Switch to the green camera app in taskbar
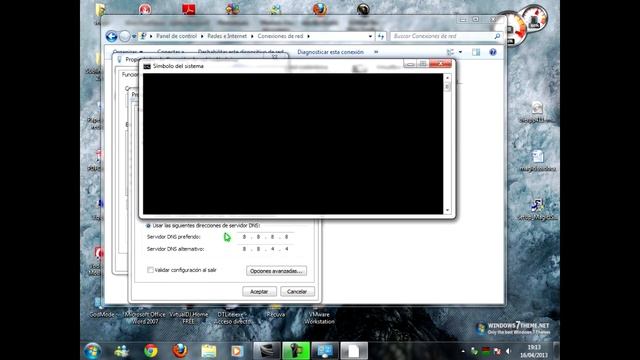Image resolution: width=640 pixels, height=360 pixels. point(296,351)
